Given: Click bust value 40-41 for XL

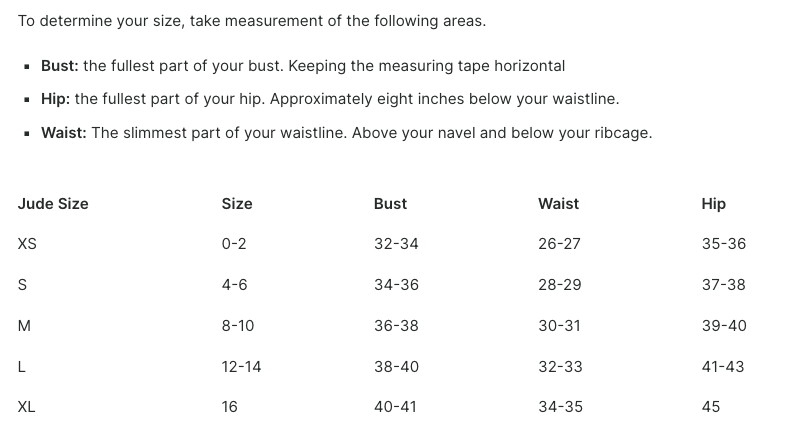Looking at the screenshot, I should tap(395, 407).
